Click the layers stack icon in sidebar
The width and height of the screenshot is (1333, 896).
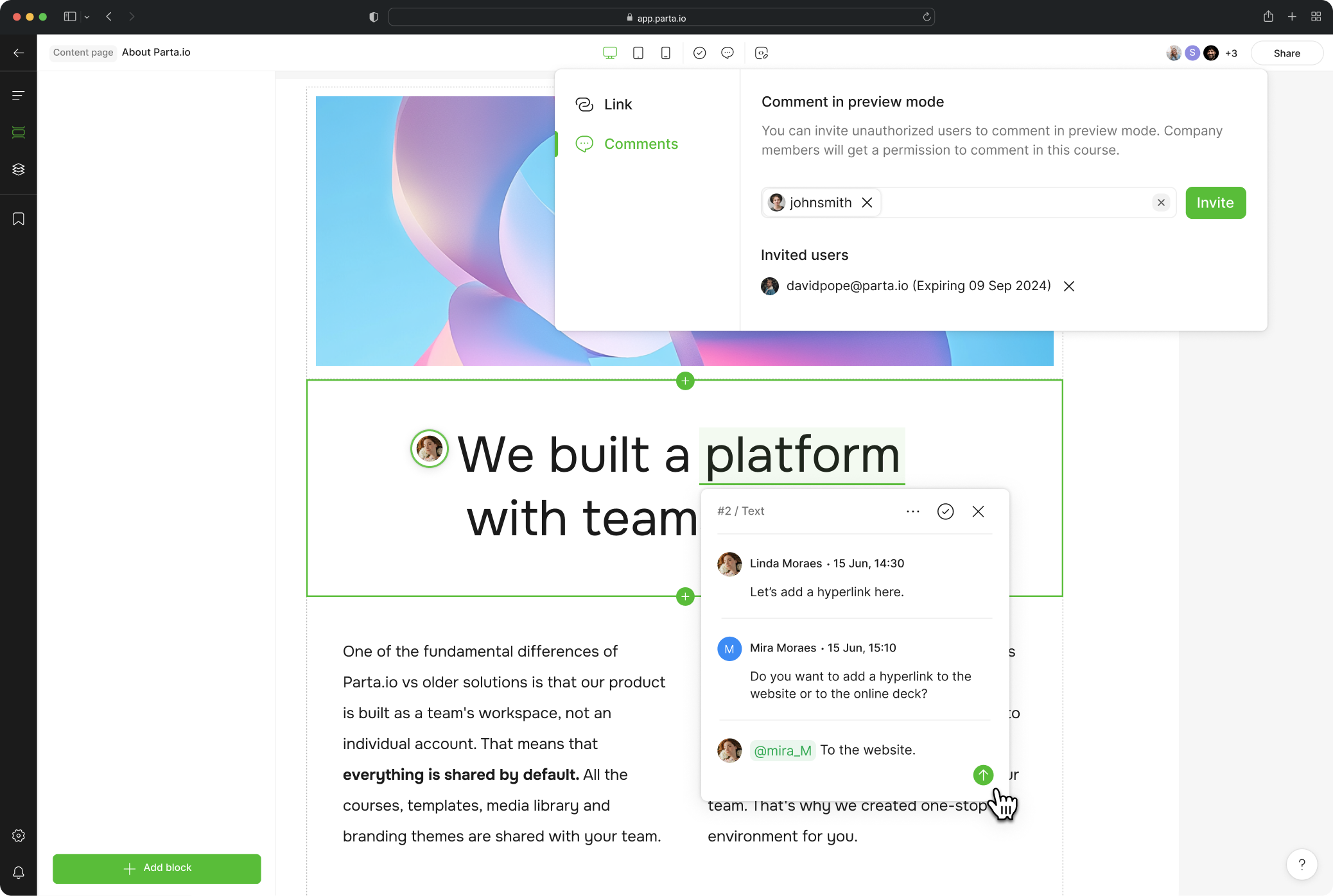coord(18,169)
